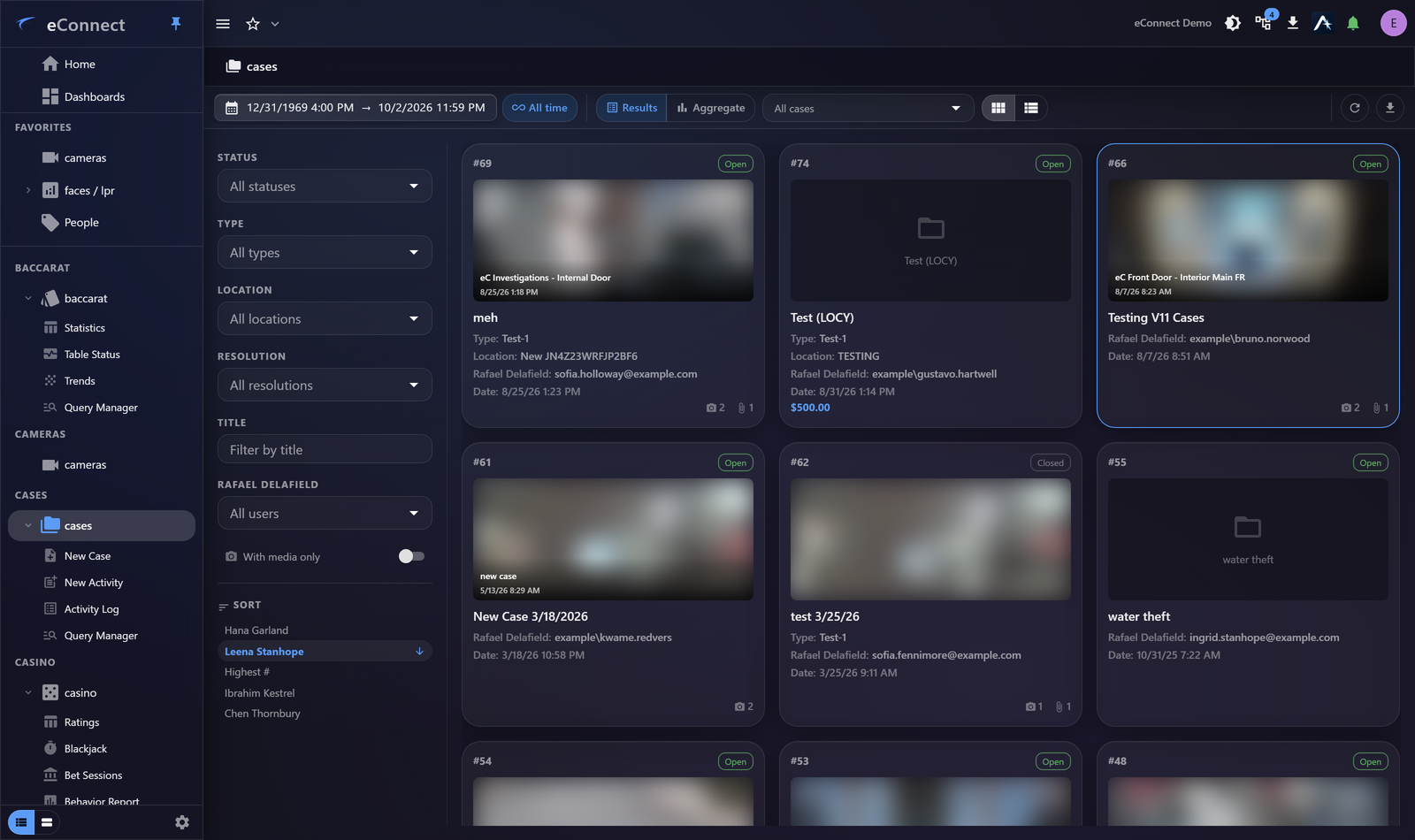Toggle With media only switch
The height and width of the screenshot is (840, 1415).
coord(411,556)
